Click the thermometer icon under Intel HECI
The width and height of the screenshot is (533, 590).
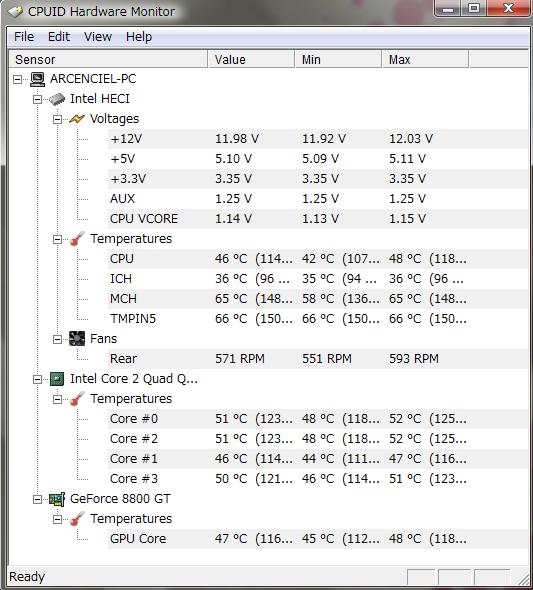pyautogui.click(x=77, y=239)
